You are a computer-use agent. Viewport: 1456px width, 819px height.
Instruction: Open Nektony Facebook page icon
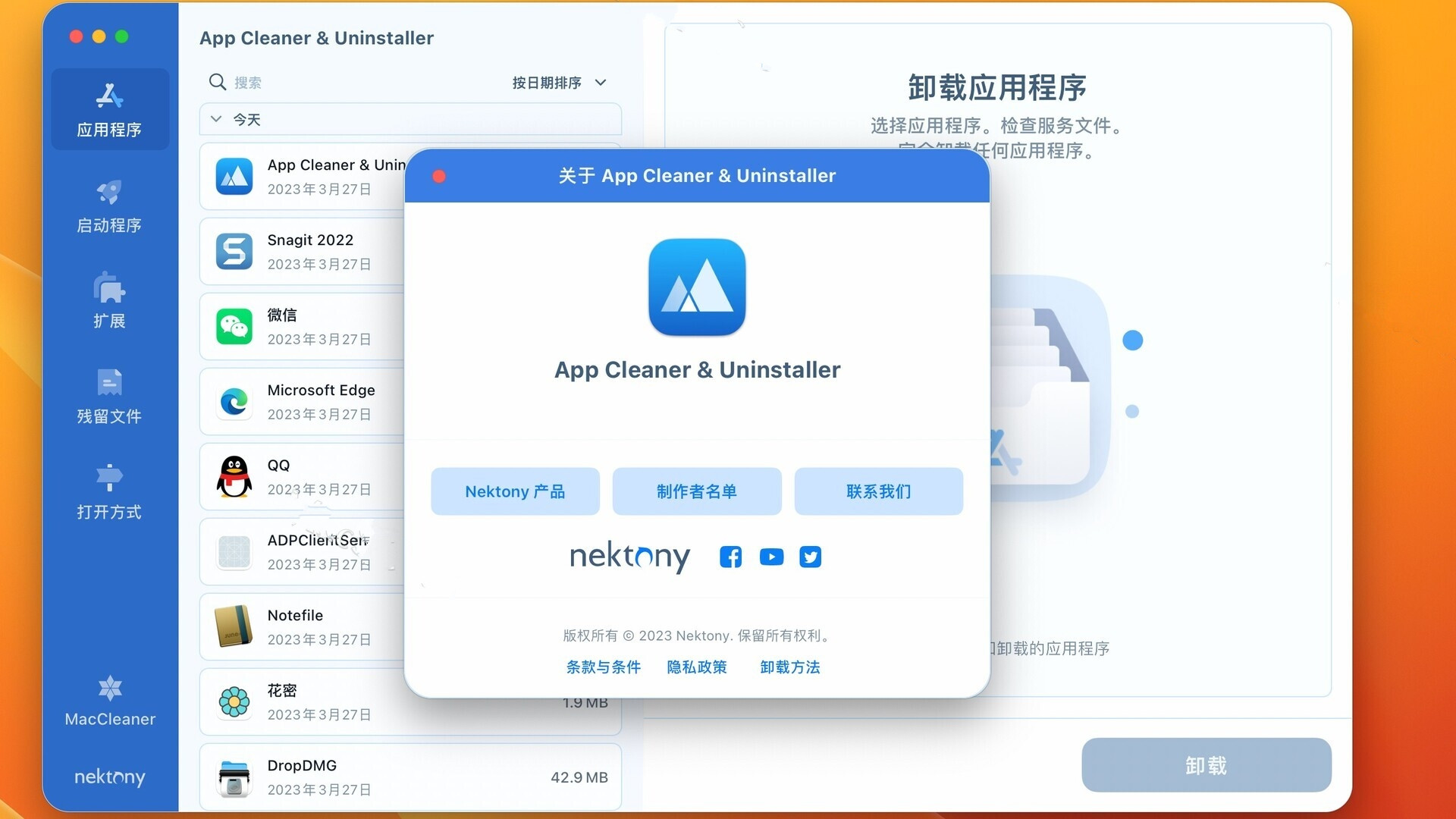(x=730, y=557)
